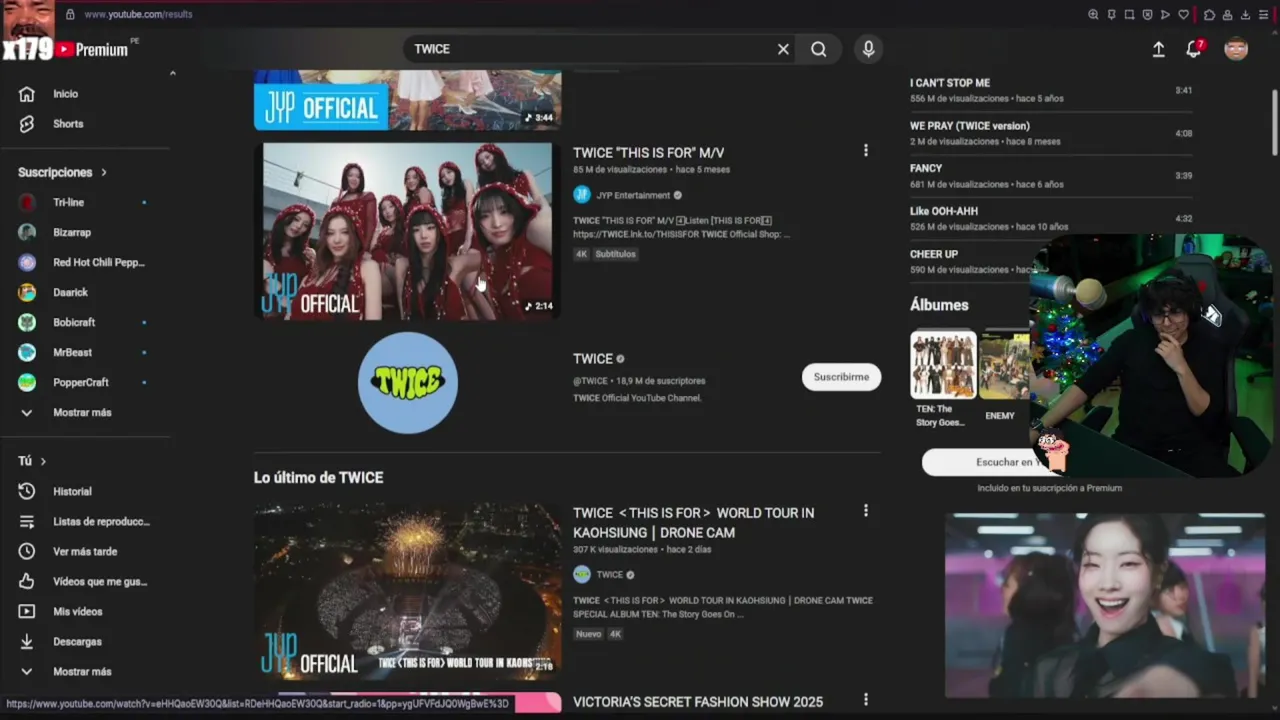
Task: Play the THIS IS FOR M/V thumbnail
Action: pos(407,231)
